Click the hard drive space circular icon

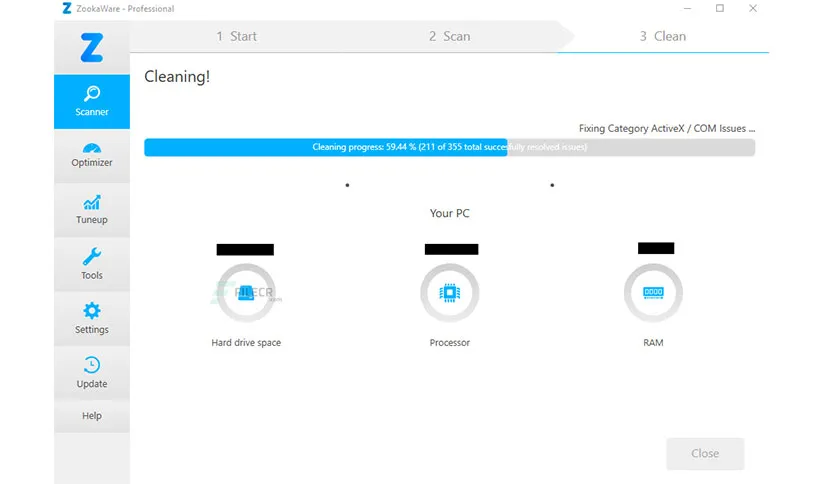click(x=246, y=293)
